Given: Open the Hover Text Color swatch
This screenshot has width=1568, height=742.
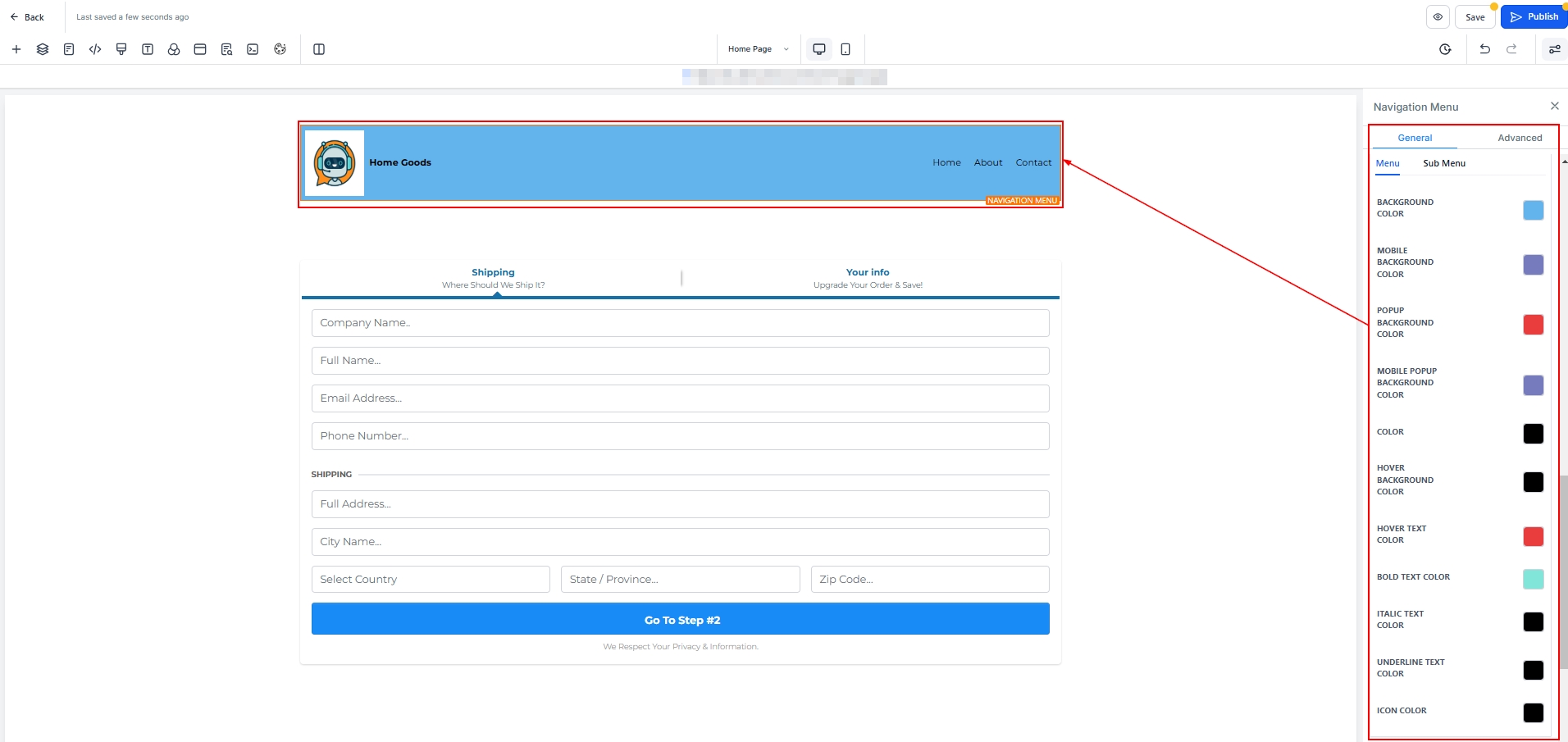Looking at the screenshot, I should [x=1533, y=536].
